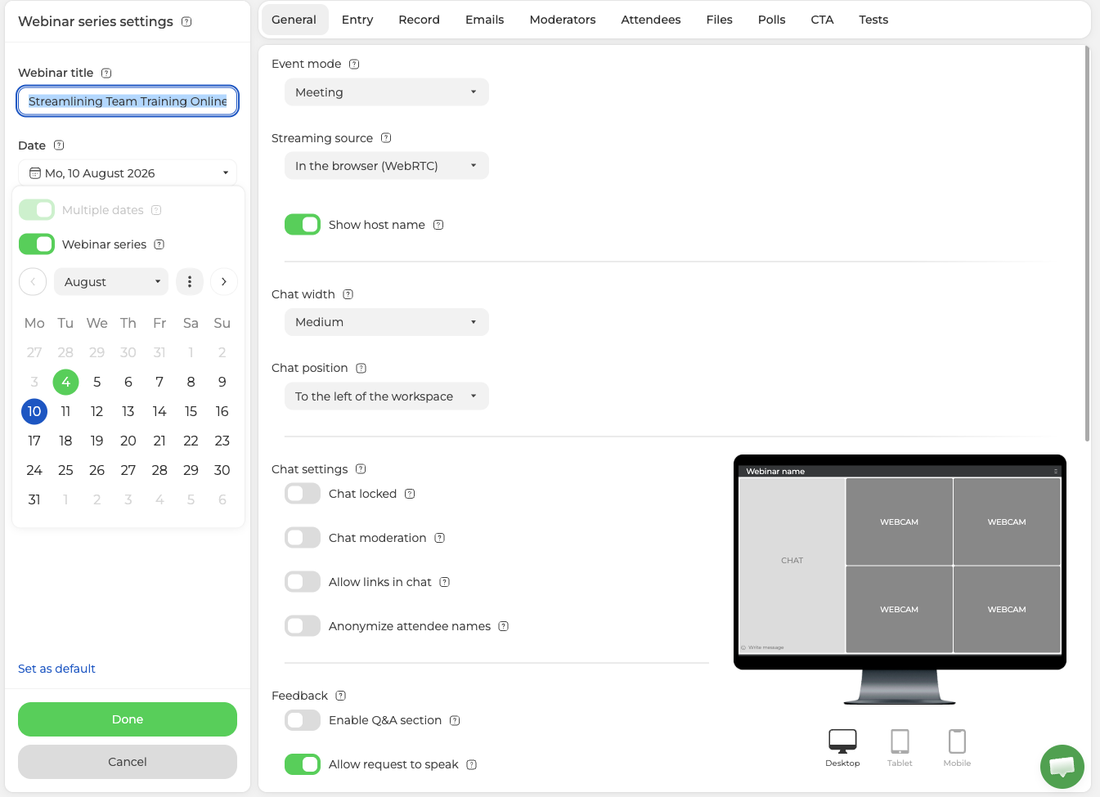Enable the Chat locked switch
This screenshot has width=1100, height=797.
(x=302, y=494)
